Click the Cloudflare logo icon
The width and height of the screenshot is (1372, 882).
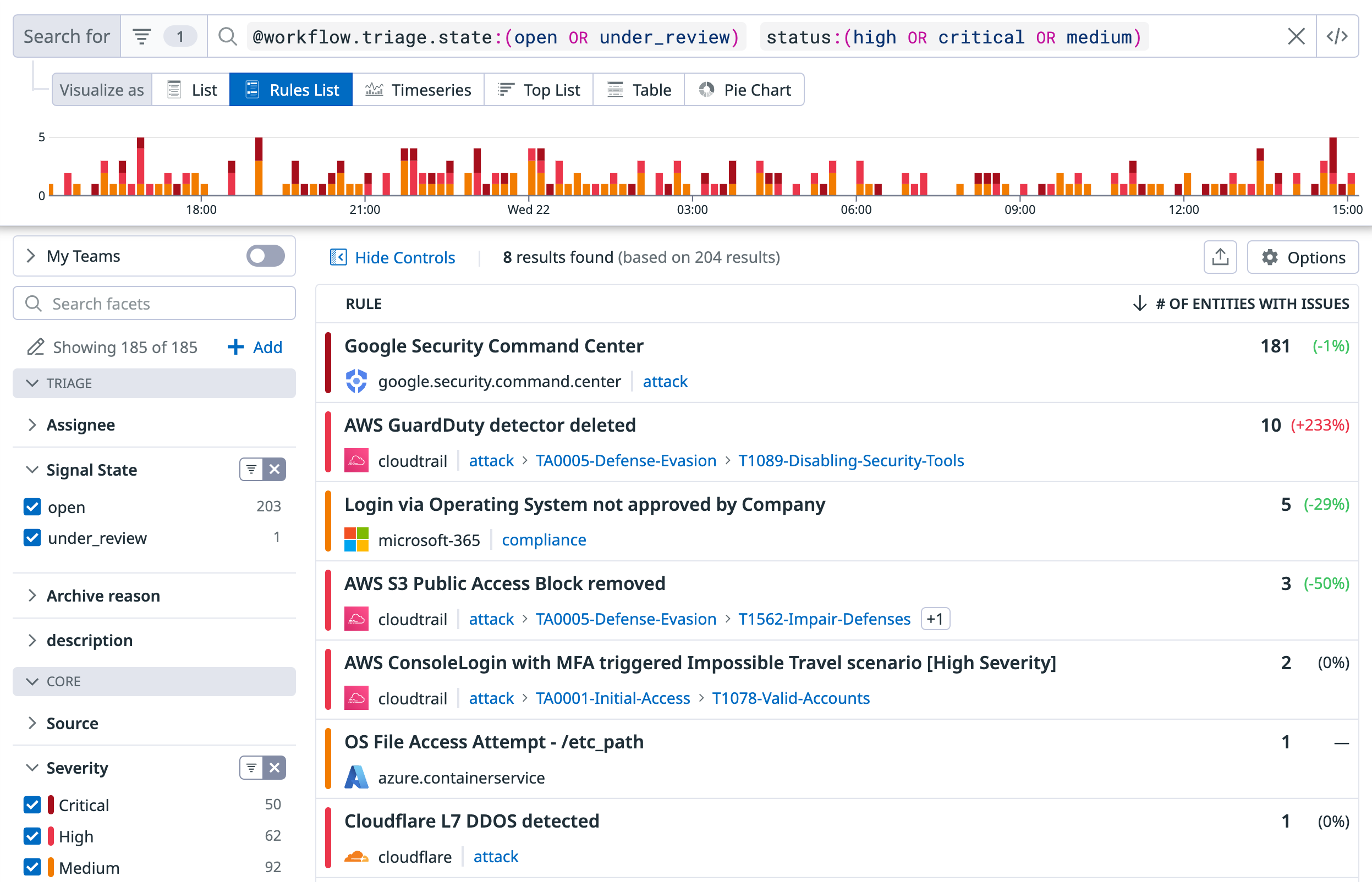click(x=356, y=856)
